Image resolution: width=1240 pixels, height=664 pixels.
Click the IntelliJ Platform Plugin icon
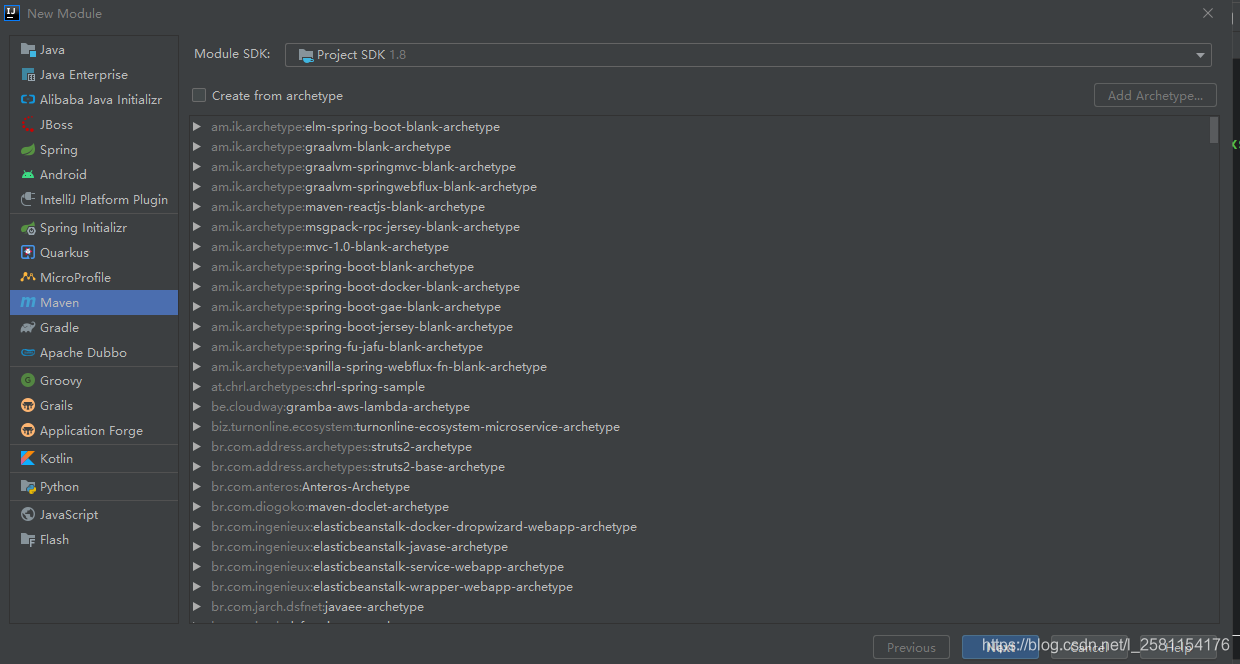28,199
